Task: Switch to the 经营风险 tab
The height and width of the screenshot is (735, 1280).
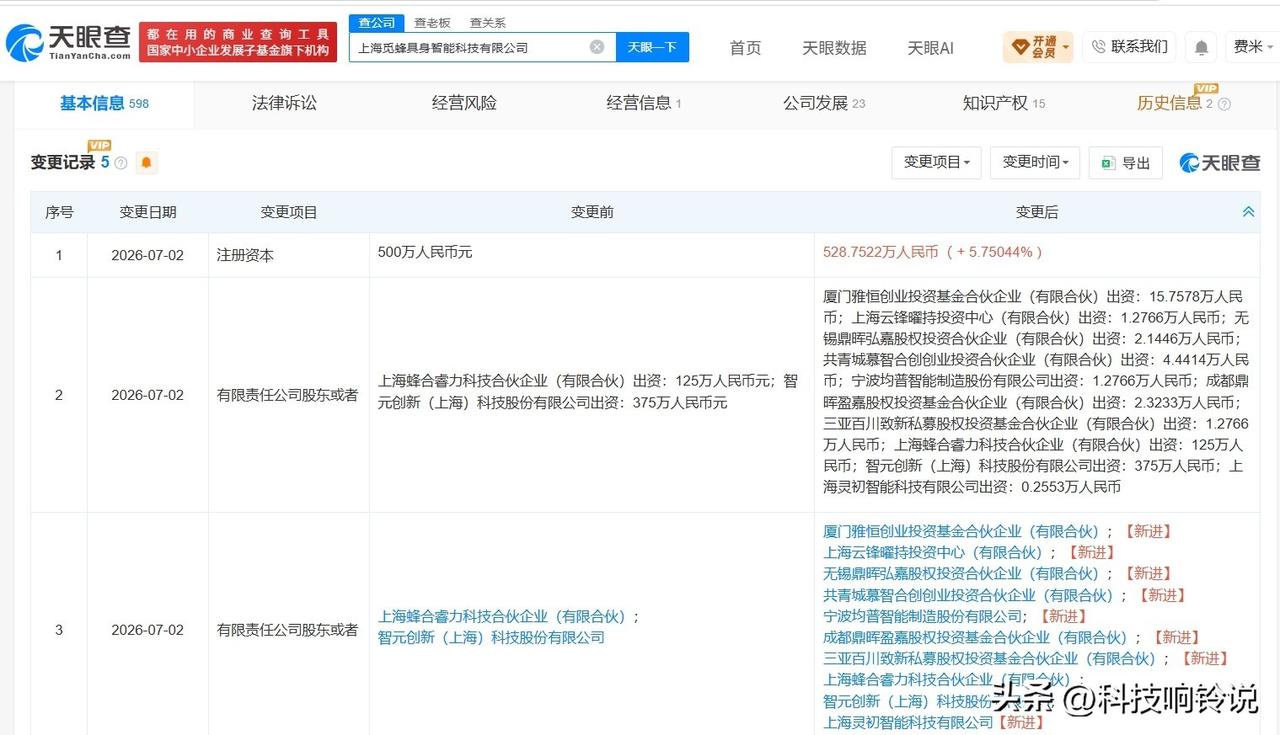Action: pos(464,103)
